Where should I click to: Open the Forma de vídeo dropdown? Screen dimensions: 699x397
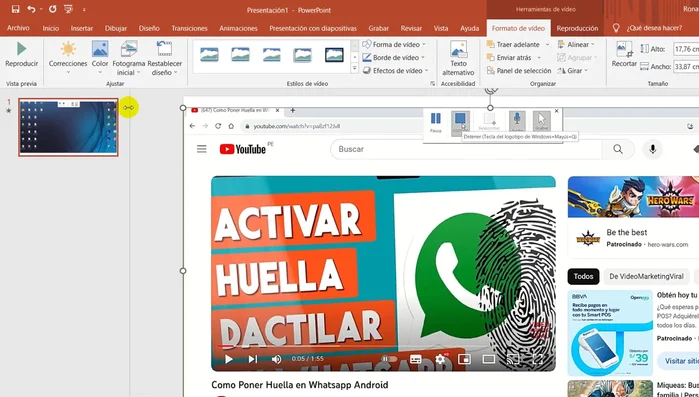(394, 45)
